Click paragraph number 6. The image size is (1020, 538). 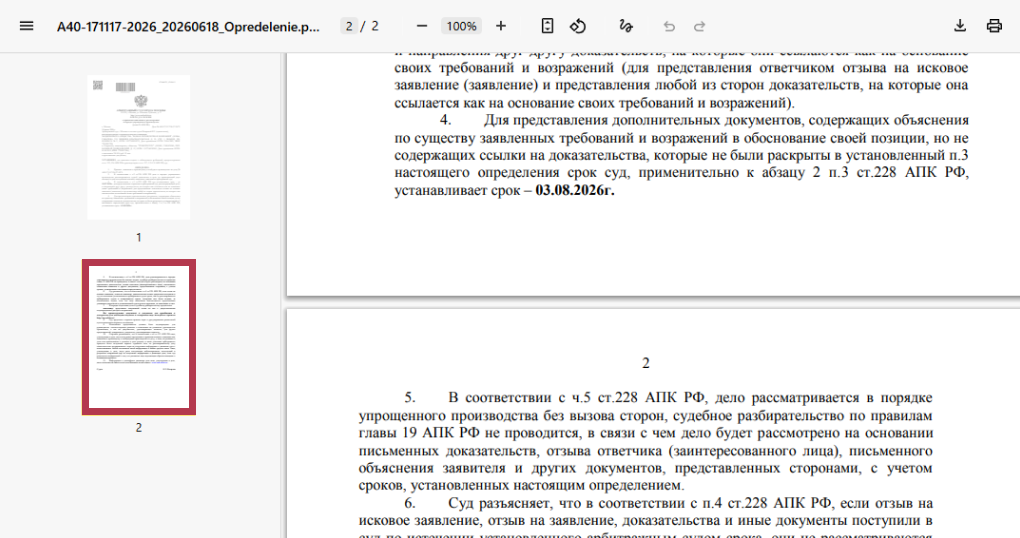point(410,504)
